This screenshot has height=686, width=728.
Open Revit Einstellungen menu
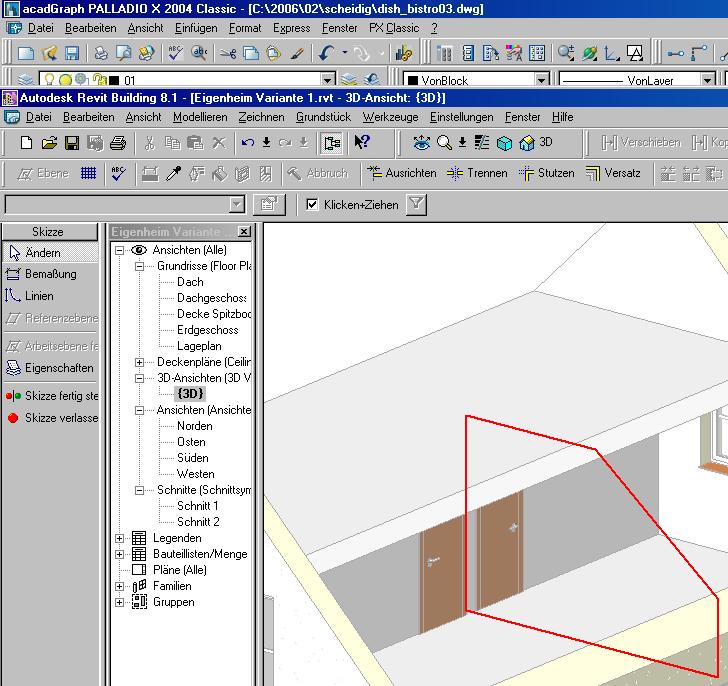coord(462,117)
